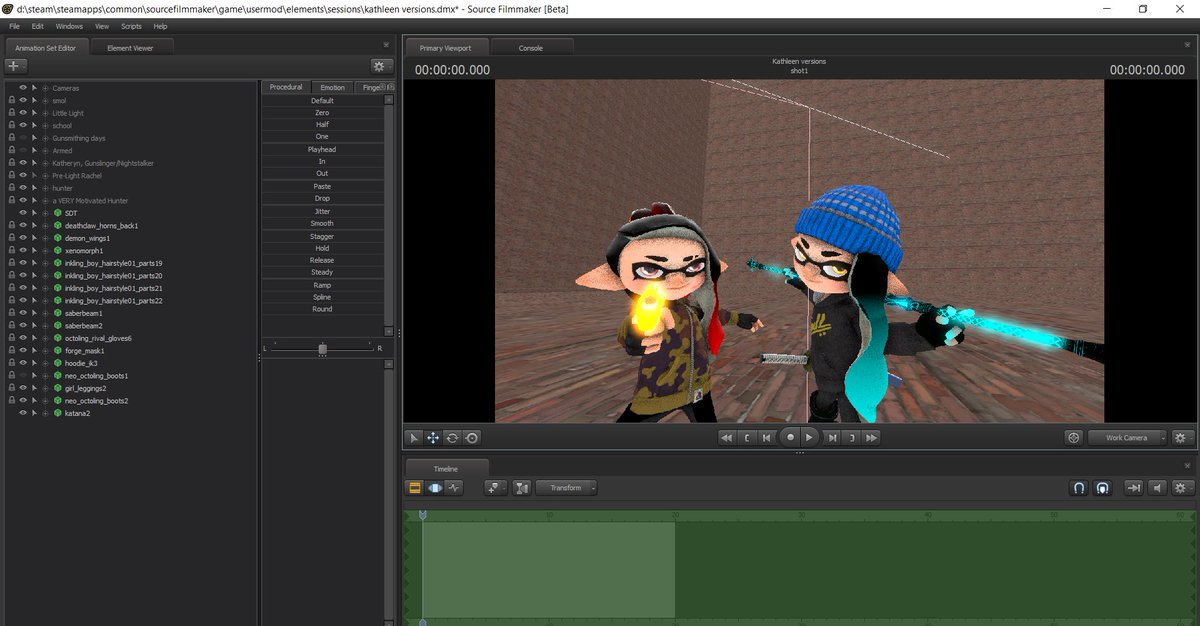
Task: Expand the deathclaw_horns_back1 node
Action: click(46, 225)
